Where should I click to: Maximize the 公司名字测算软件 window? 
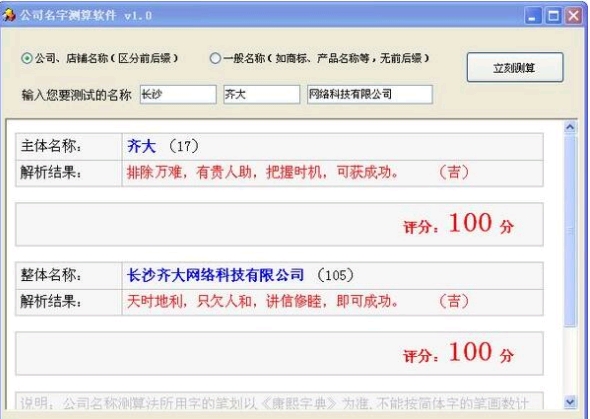[553, 16]
